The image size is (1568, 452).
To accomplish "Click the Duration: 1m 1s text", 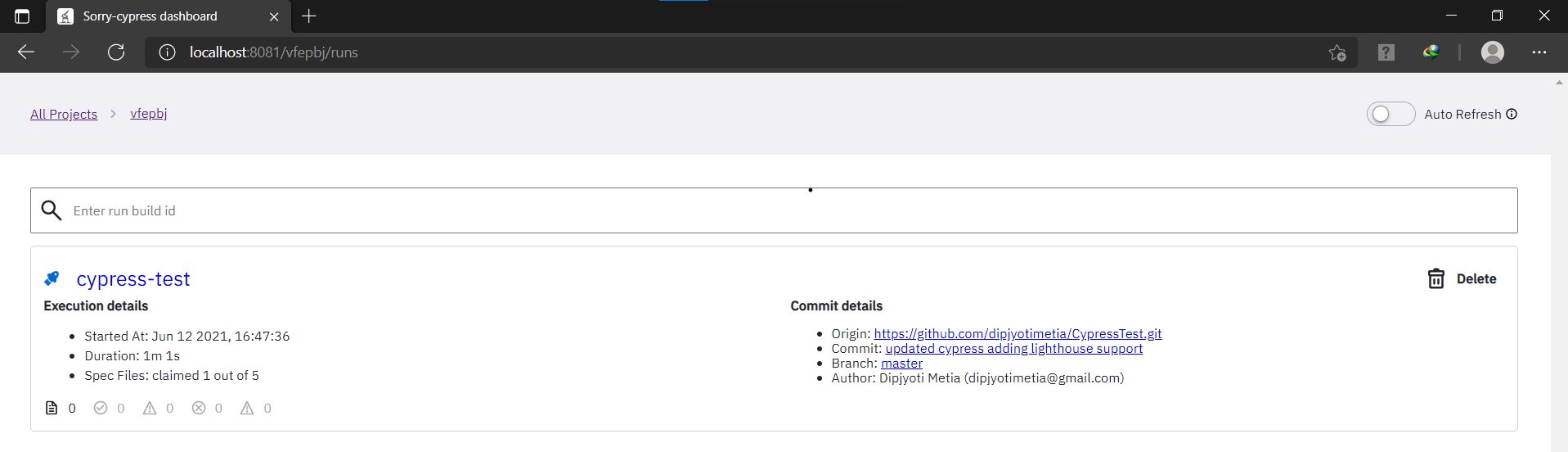I will click(x=132, y=356).
